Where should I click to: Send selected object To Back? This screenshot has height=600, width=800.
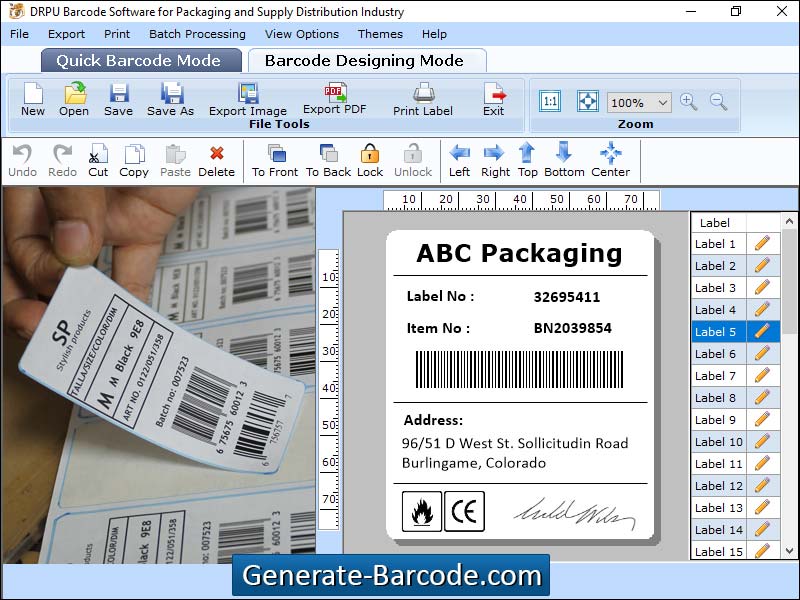coord(327,158)
